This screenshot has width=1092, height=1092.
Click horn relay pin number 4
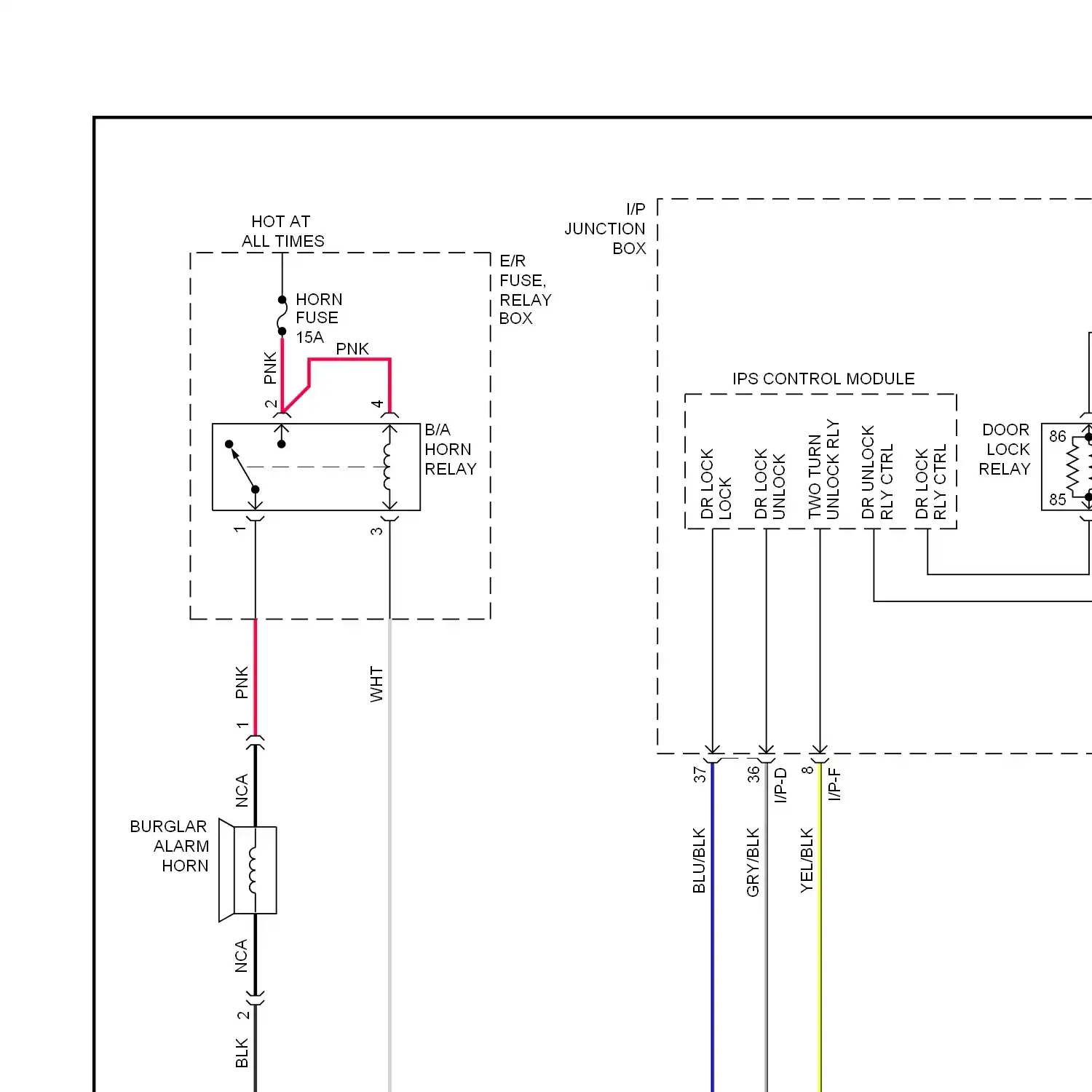(377, 403)
